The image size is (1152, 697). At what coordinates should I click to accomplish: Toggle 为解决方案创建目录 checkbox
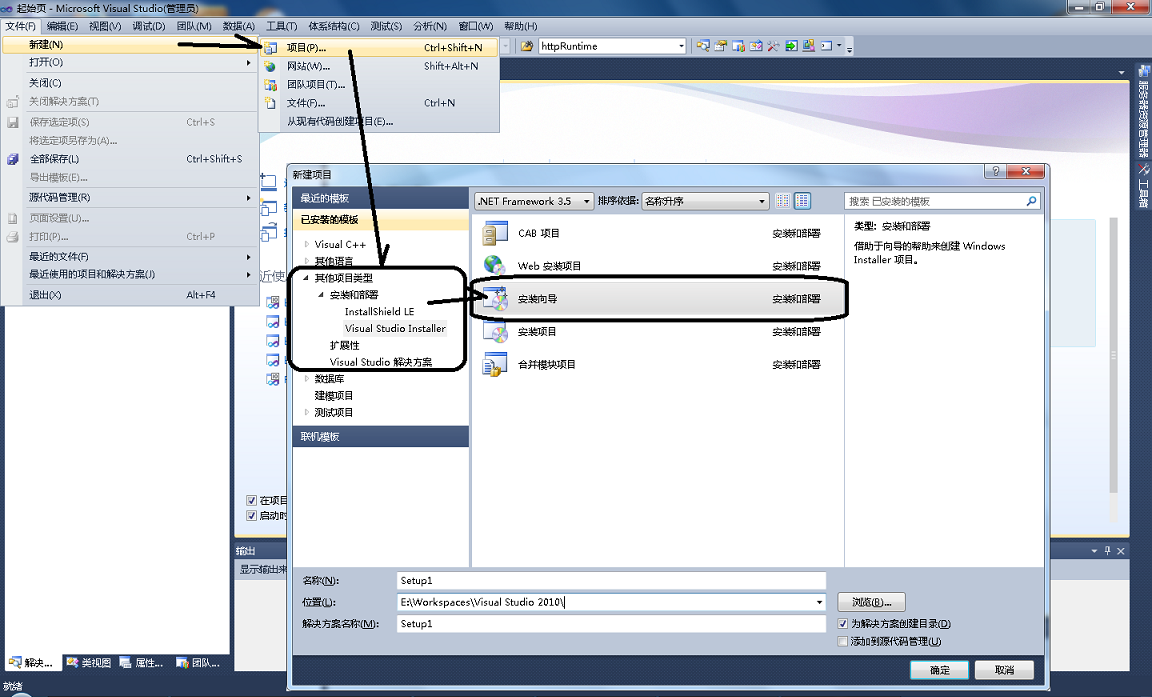tap(843, 624)
